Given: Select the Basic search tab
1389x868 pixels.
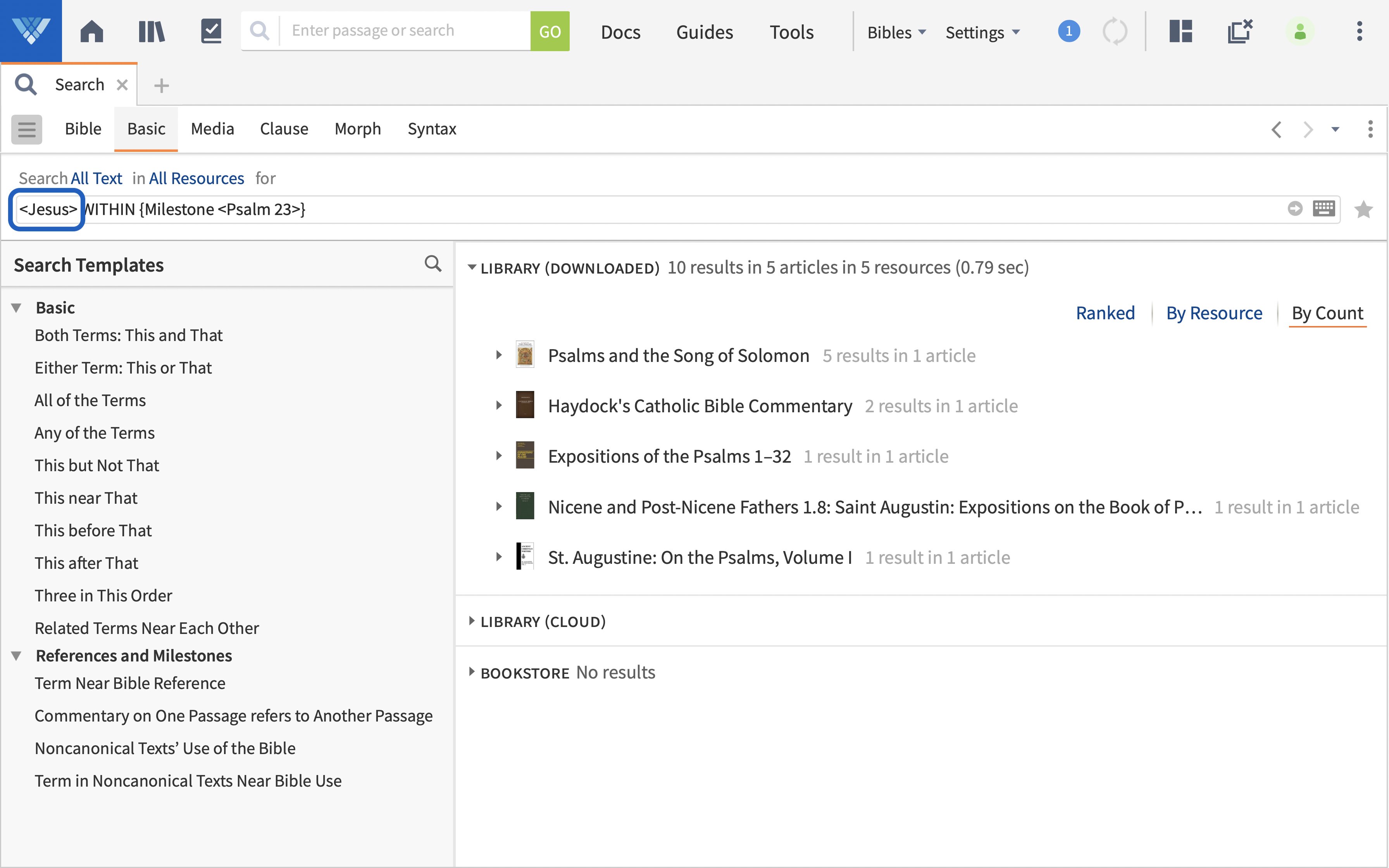Looking at the screenshot, I should coord(146,129).
